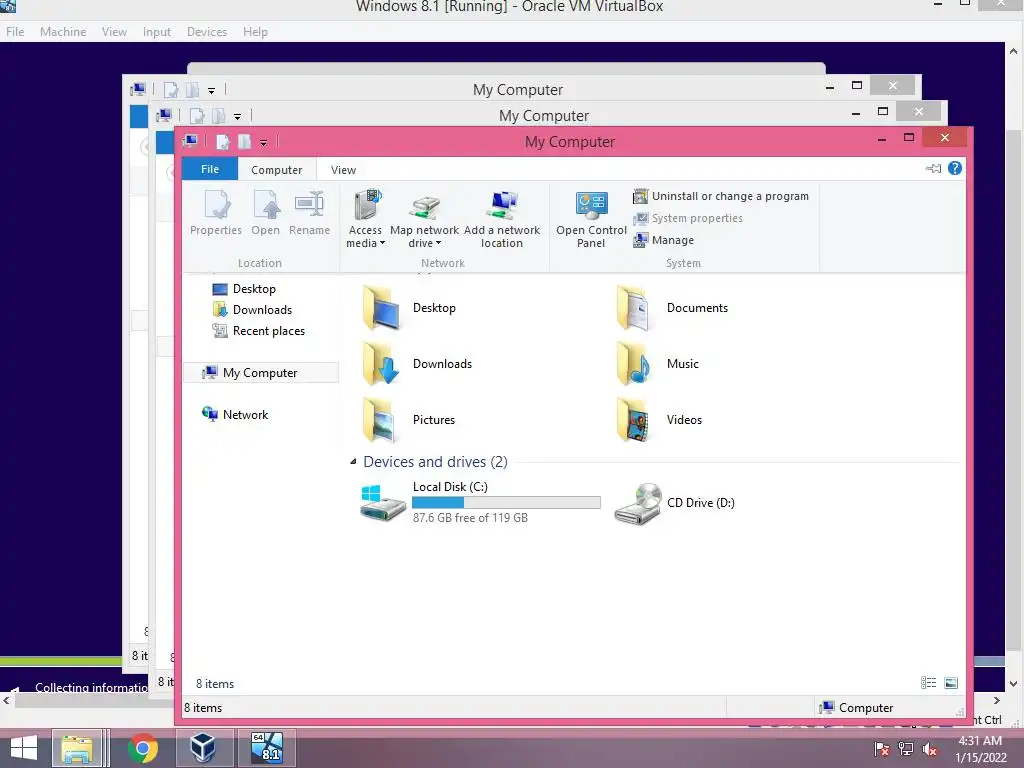Viewport: 1024px width, 768px height.
Task: Click the Open ribbon button
Action: (266, 212)
